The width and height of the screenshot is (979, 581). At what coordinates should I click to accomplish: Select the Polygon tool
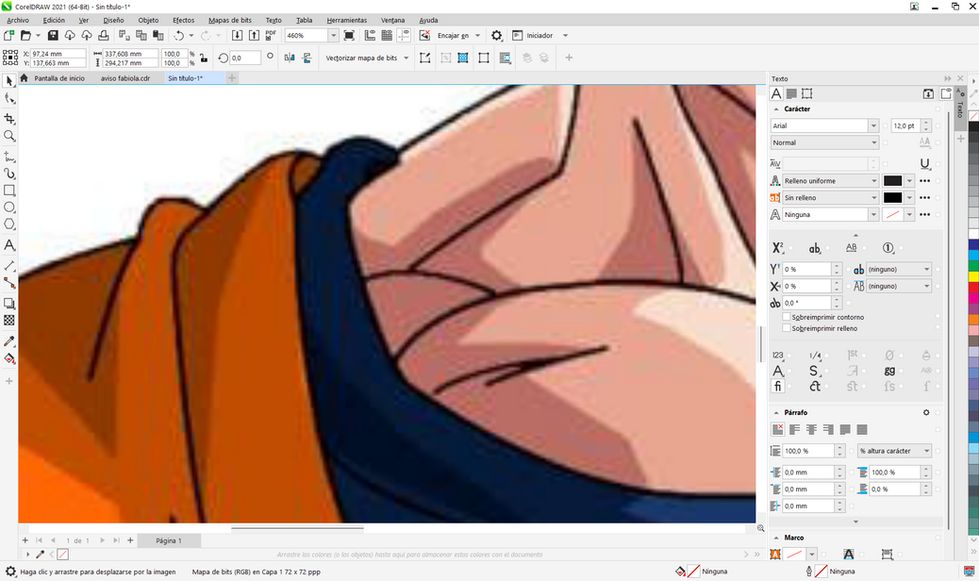pyautogui.click(x=9, y=224)
